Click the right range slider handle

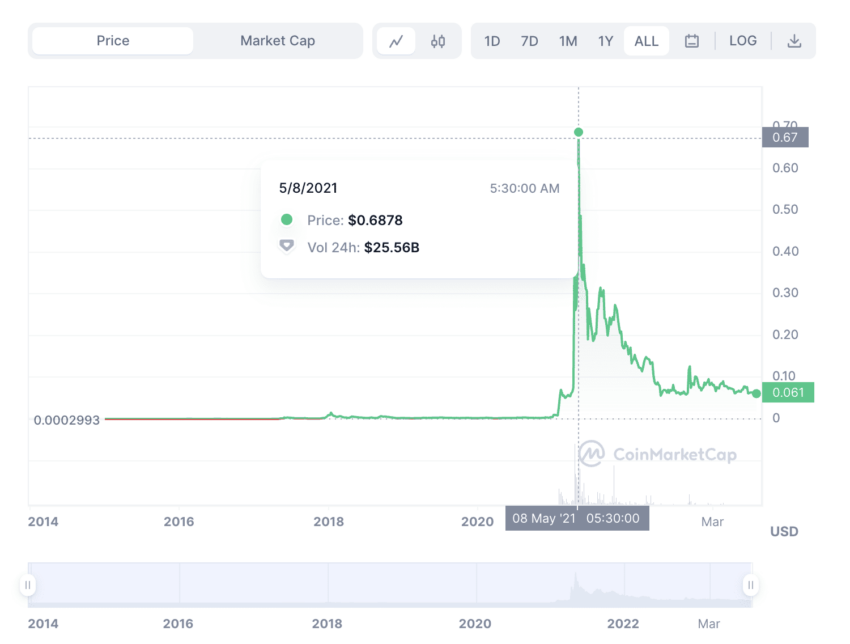750,585
